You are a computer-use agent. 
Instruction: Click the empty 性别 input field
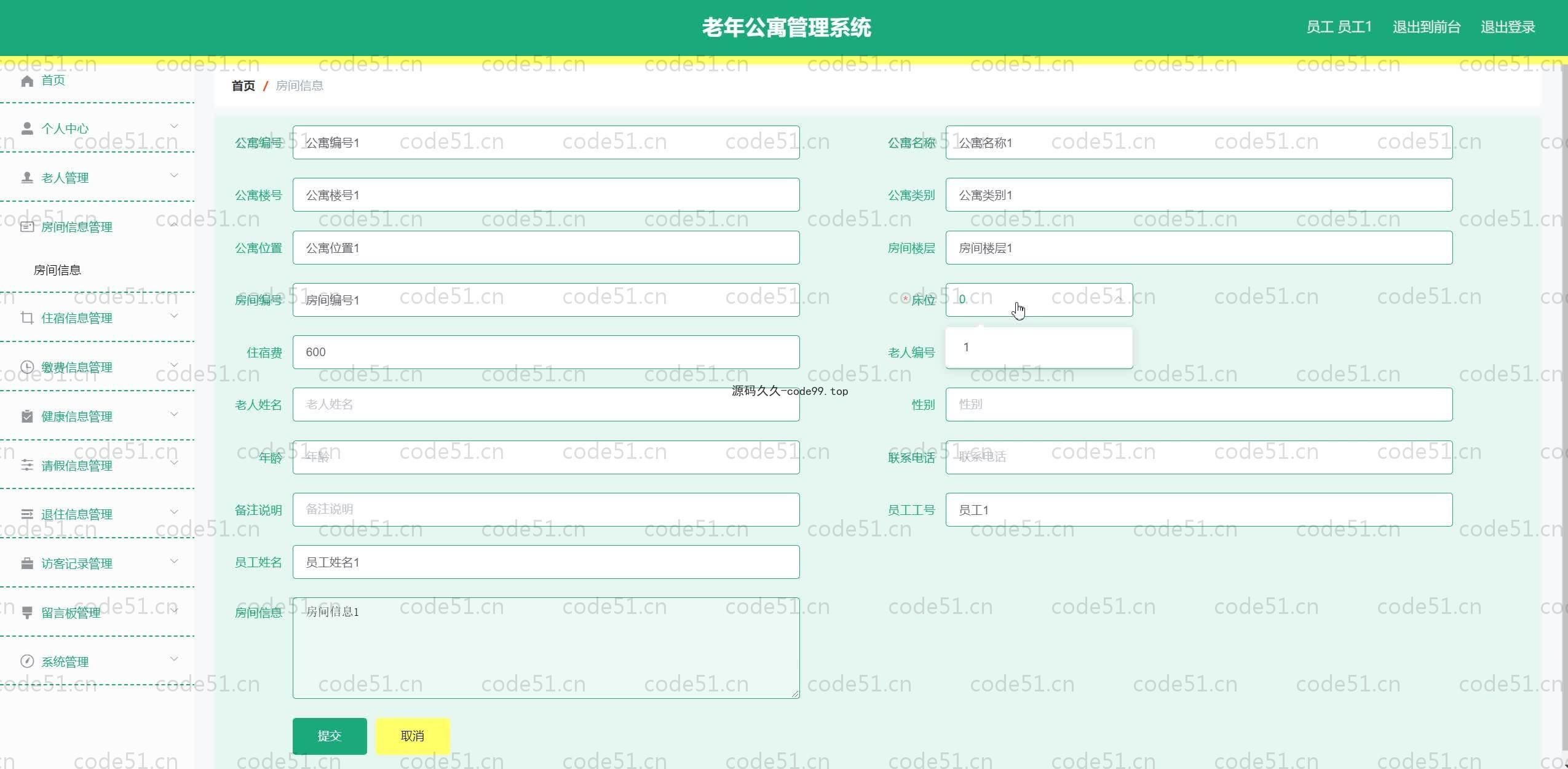1199,405
